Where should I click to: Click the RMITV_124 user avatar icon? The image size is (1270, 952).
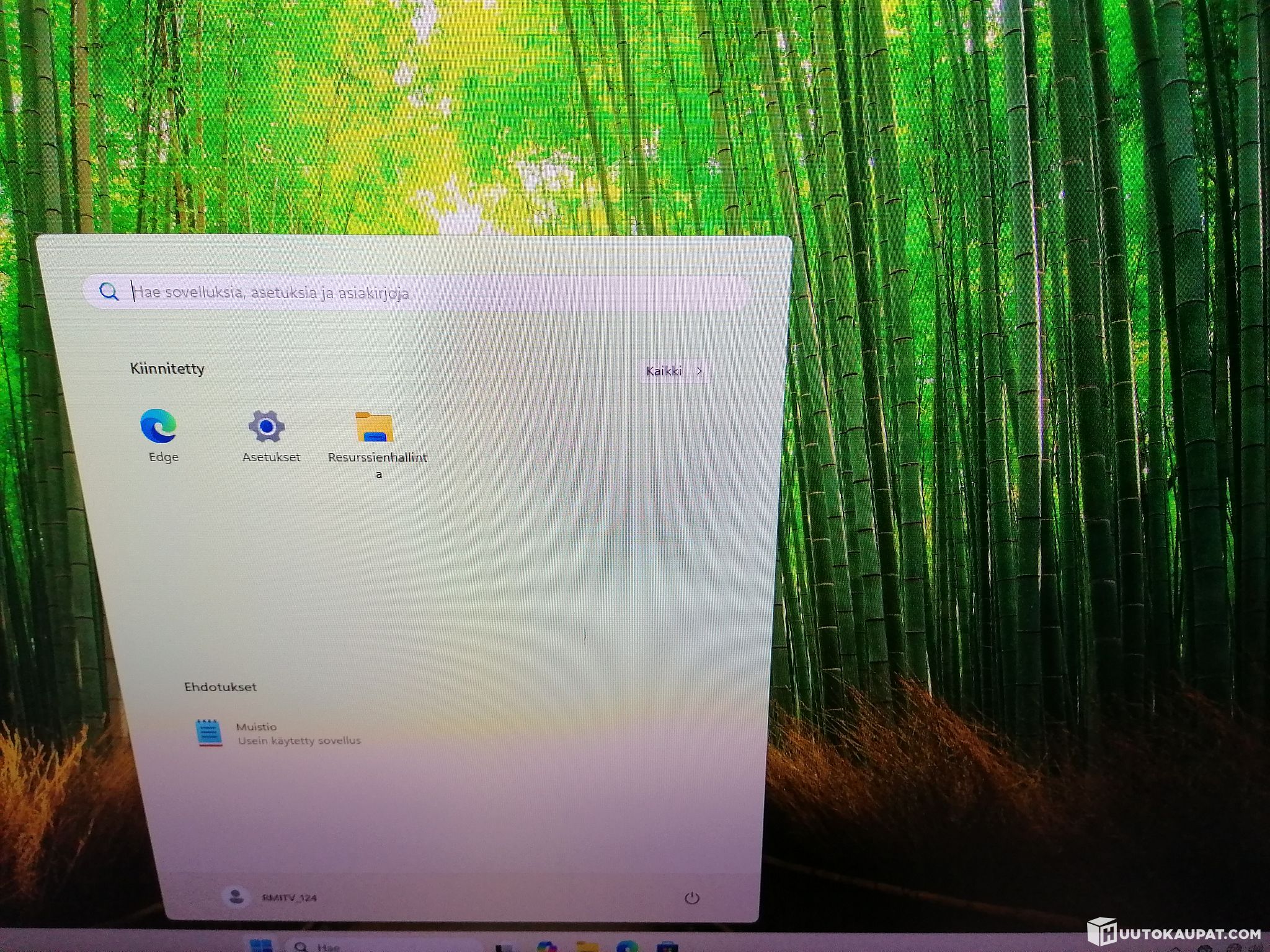236,897
